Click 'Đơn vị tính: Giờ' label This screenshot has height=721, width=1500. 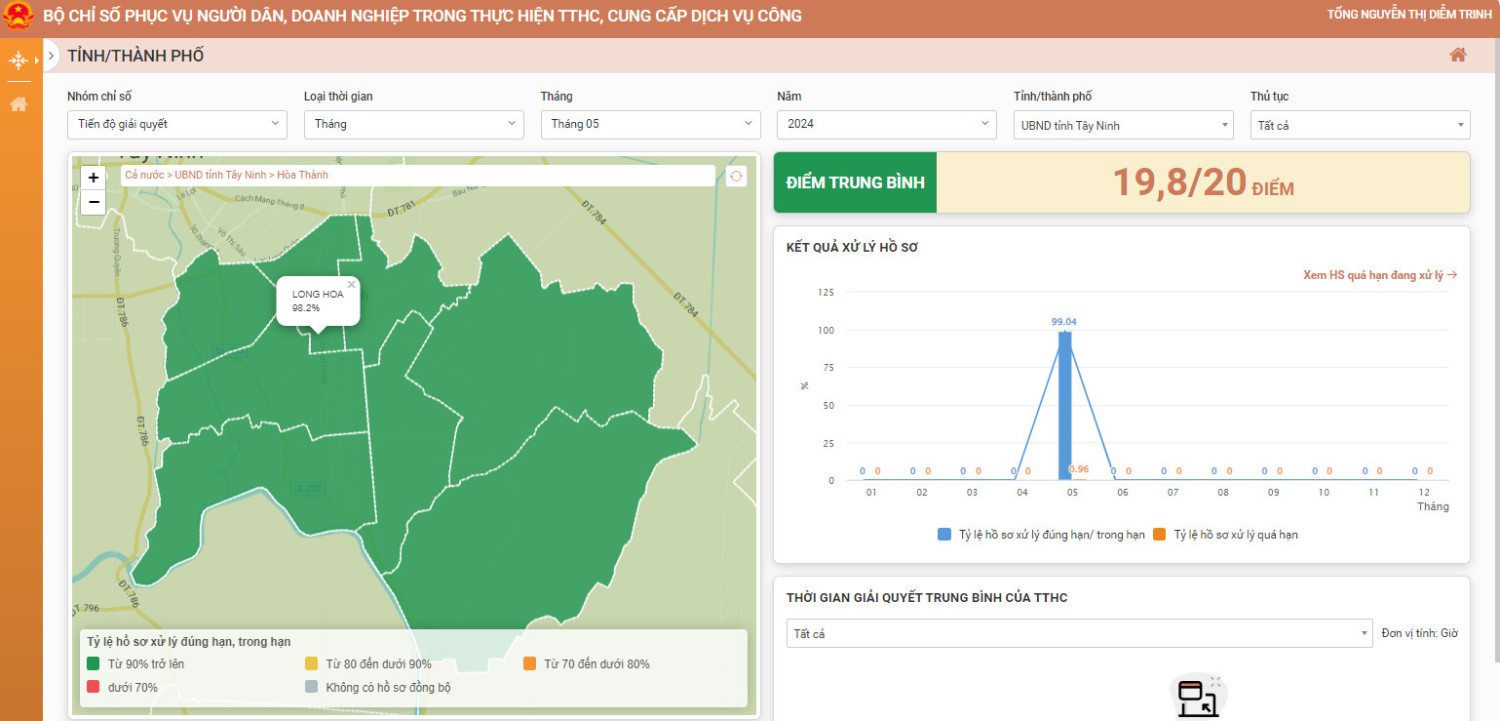[1420, 634]
